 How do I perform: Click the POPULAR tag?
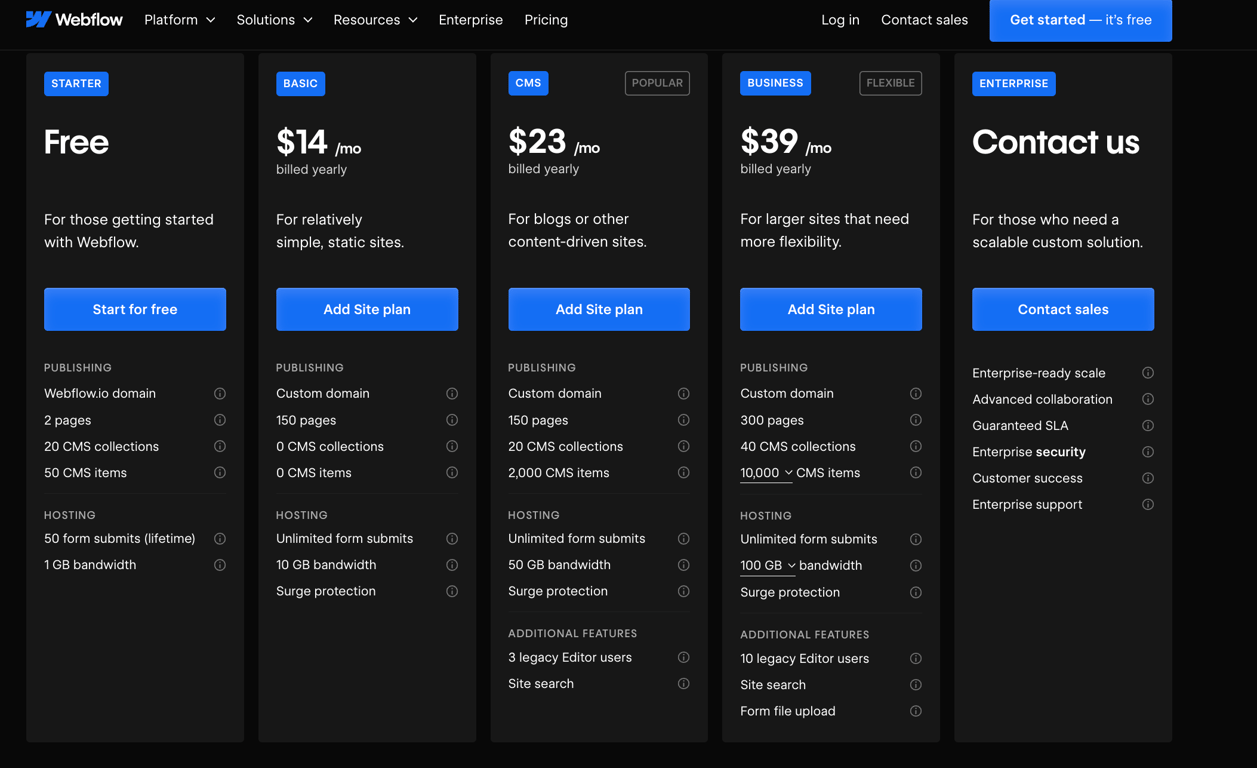tap(657, 83)
